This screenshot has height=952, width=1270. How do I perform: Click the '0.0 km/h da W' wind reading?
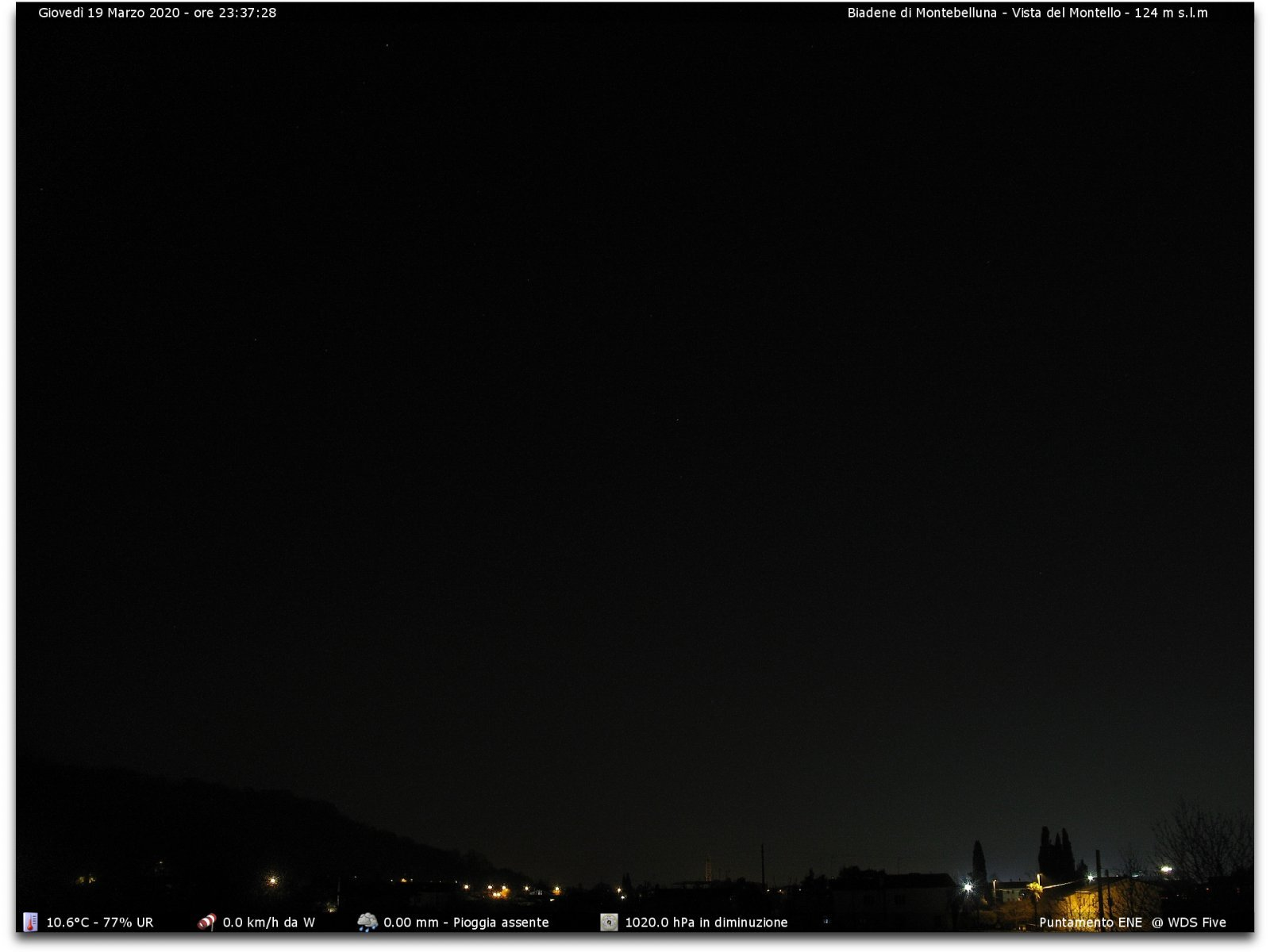coord(268,923)
